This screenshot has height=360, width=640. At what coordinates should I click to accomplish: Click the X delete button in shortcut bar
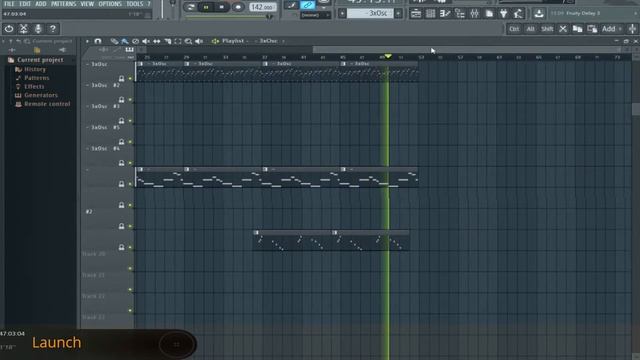[563, 29]
